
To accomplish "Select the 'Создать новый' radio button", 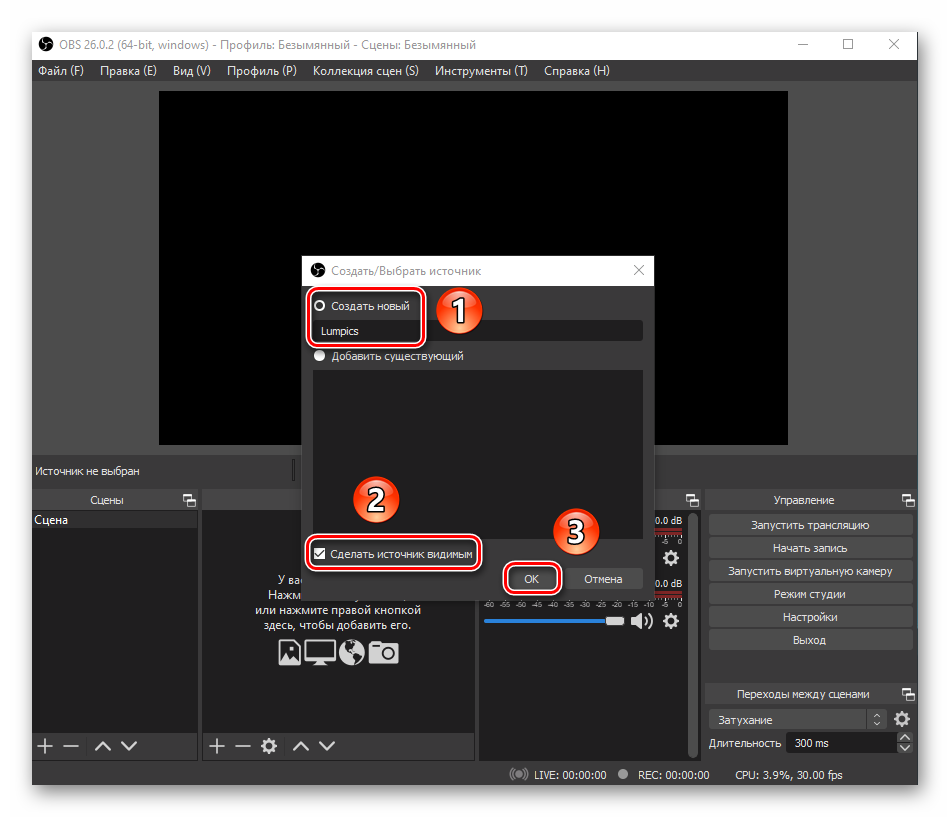I will click(320, 306).
